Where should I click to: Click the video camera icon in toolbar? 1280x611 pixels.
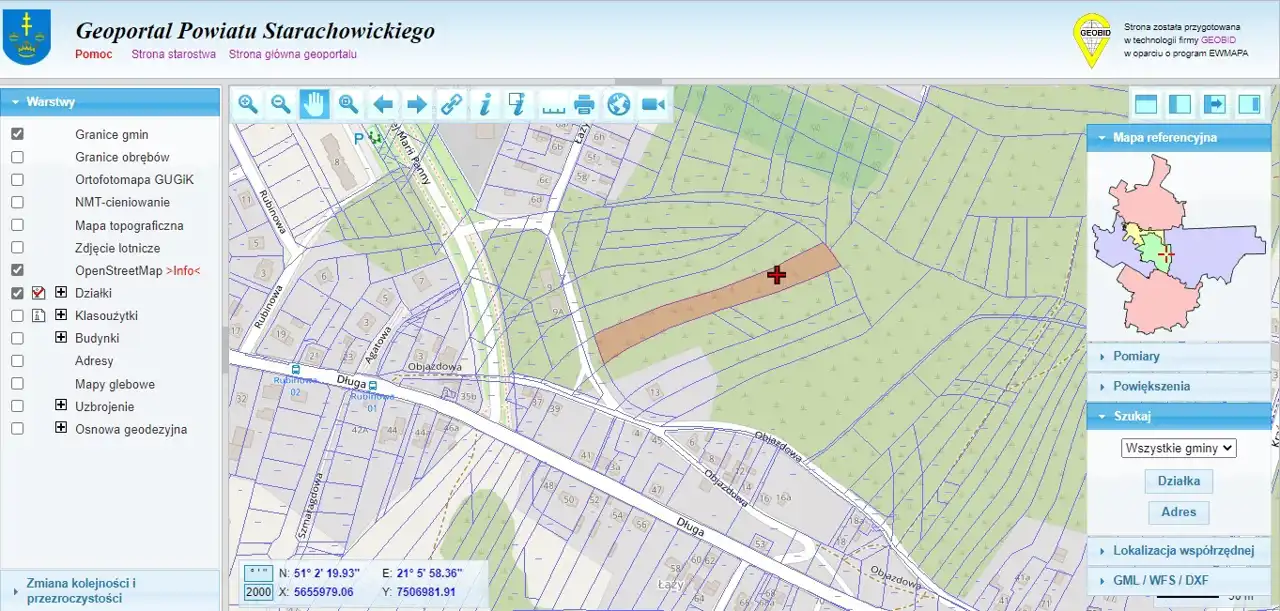[x=653, y=104]
